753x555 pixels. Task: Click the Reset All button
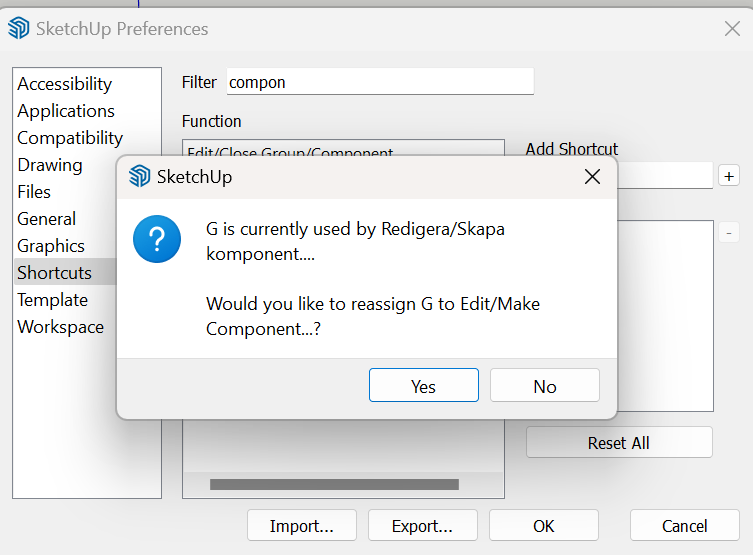click(619, 442)
